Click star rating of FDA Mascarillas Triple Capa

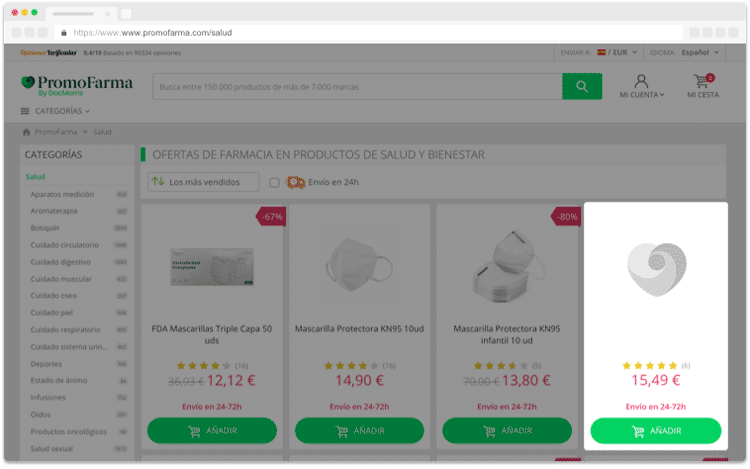204,366
